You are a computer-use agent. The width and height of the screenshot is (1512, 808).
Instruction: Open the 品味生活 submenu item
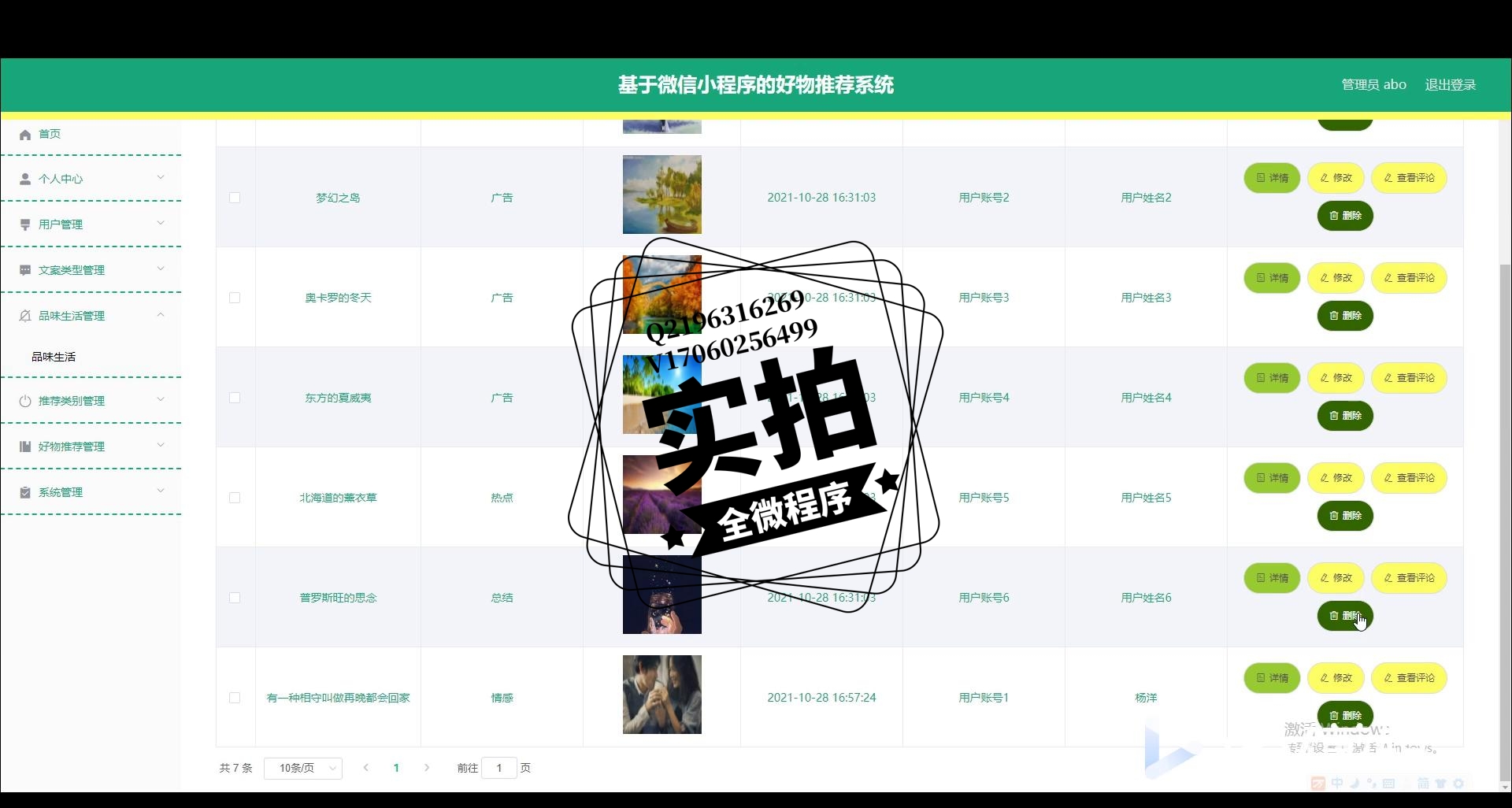(x=54, y=357)
